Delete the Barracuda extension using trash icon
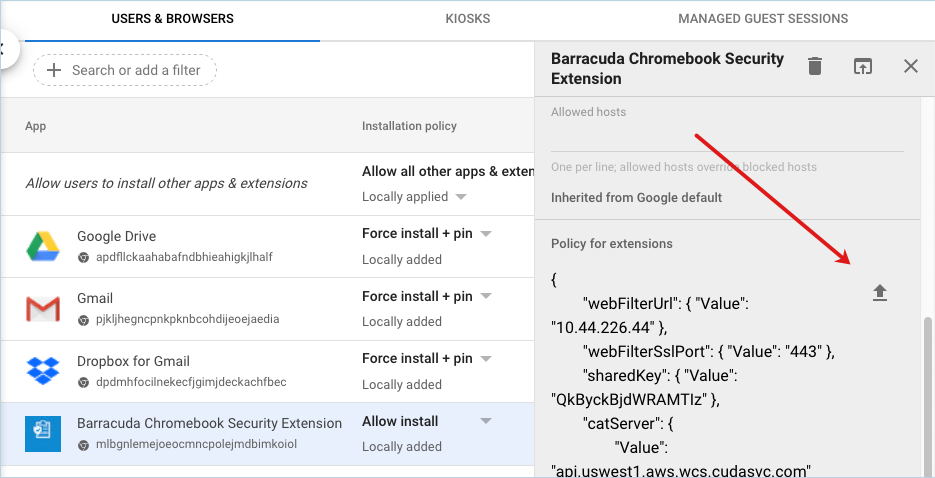935x478 pixels. (x=815, y=66)
